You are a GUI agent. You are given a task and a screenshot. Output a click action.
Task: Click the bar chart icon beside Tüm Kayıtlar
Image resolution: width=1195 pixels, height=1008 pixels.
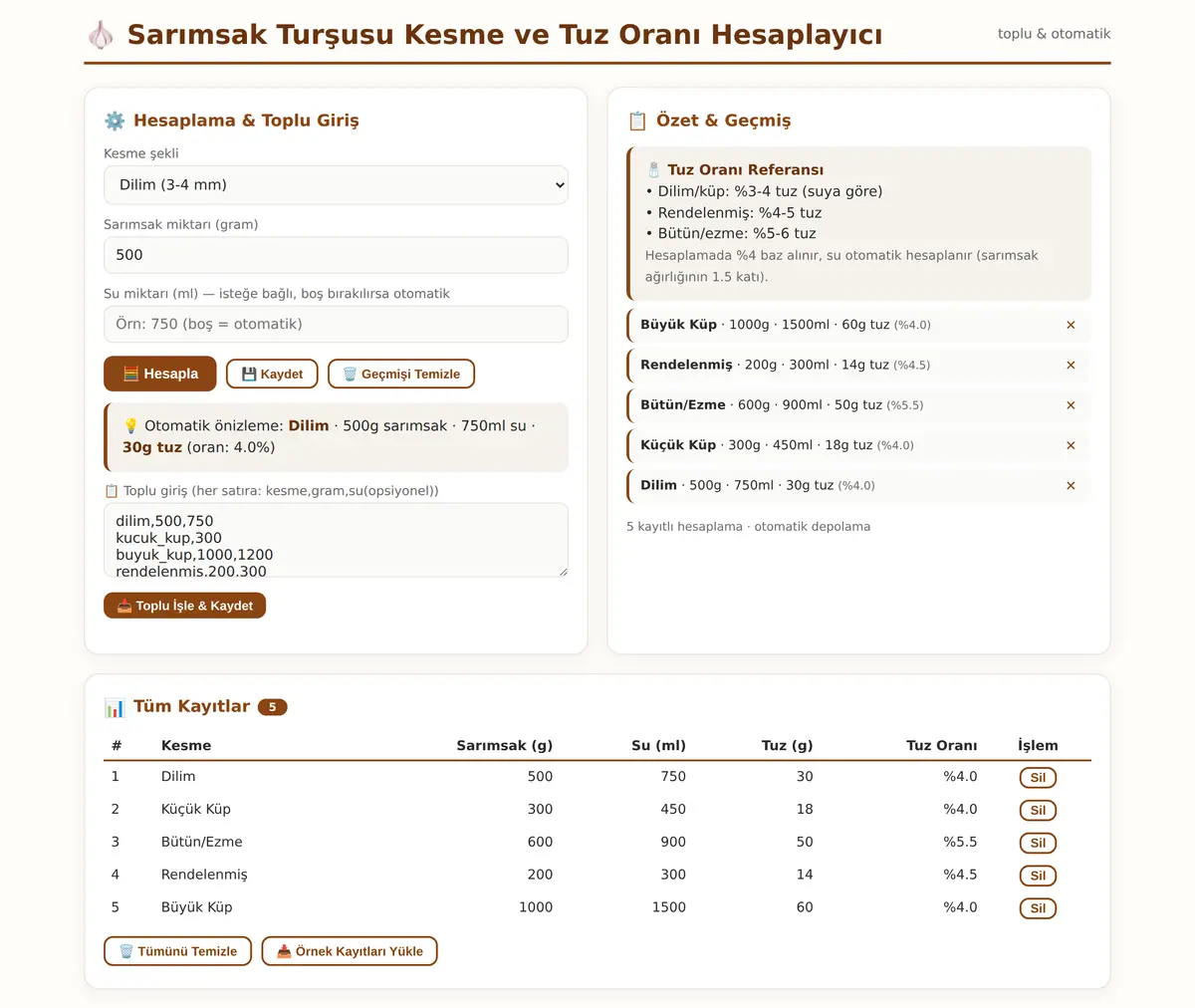click(115, 707)
